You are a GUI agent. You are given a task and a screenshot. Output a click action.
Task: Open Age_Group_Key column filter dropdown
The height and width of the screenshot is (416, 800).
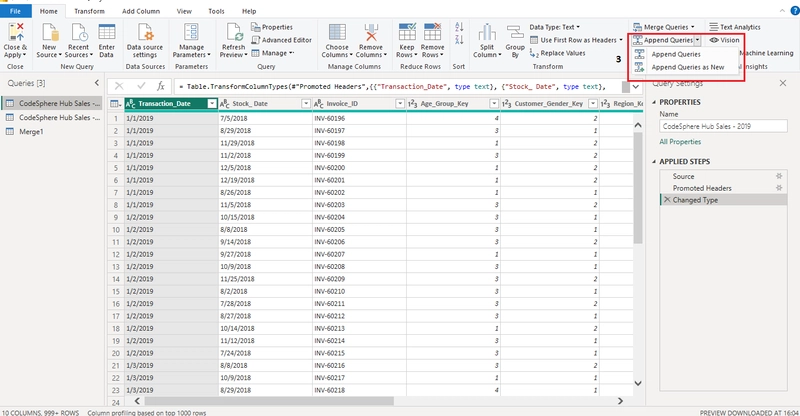pos(494,104)
